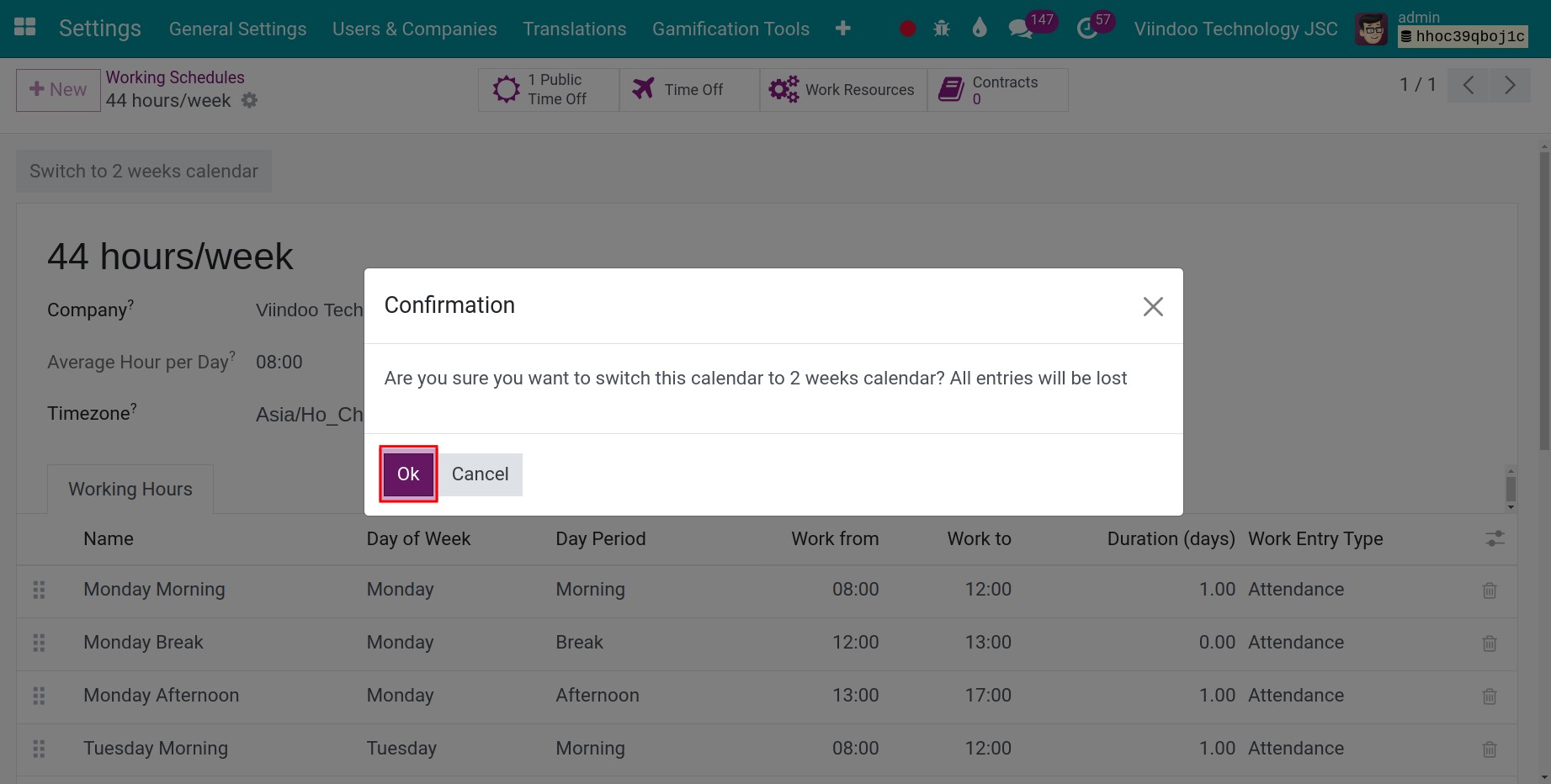Sort by Duration (days) column header
Viewport: 1551px width, 784px height.
[1171, 538]
